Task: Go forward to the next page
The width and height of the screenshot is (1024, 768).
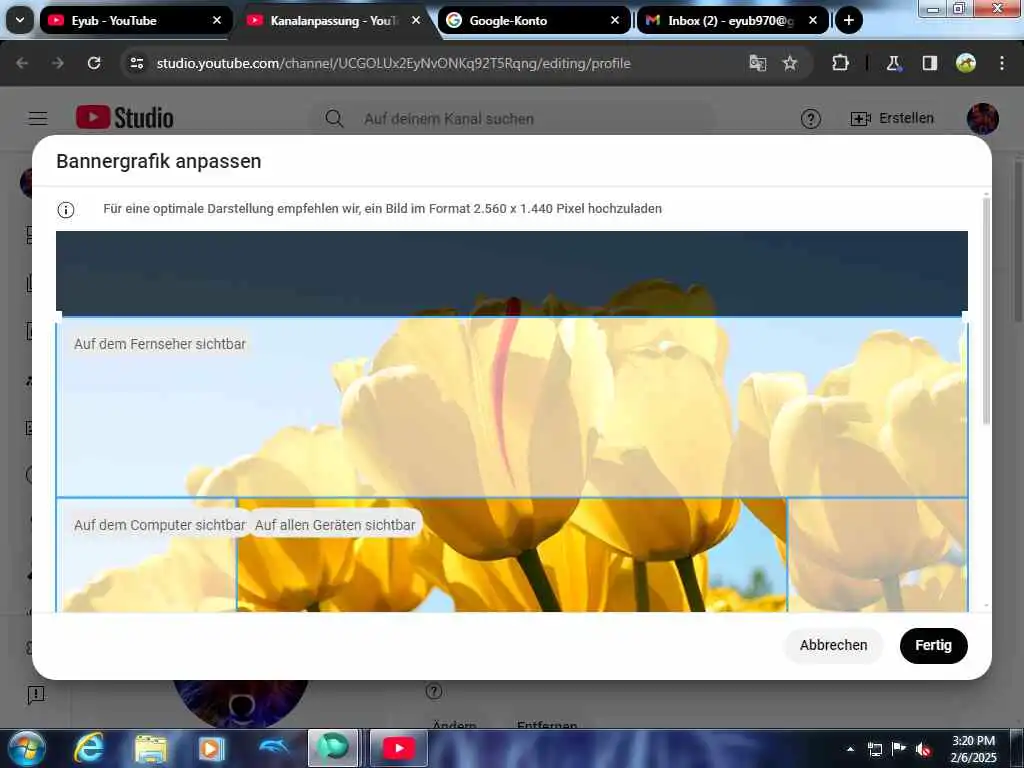Action: pos(58,63)
